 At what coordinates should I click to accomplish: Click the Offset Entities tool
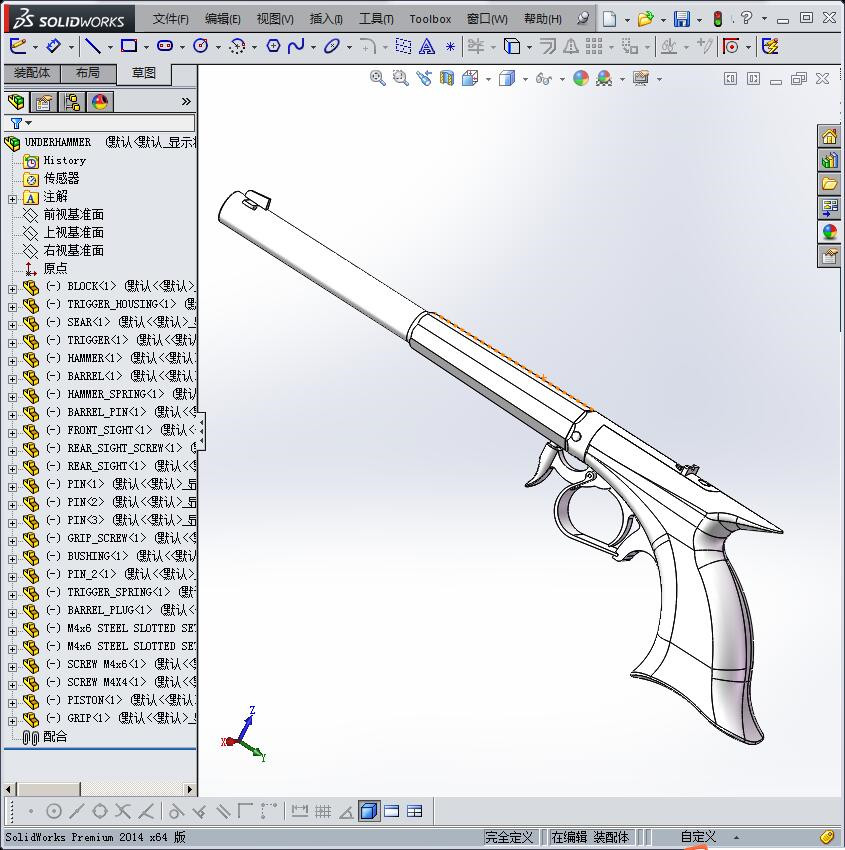click(547, 46)
